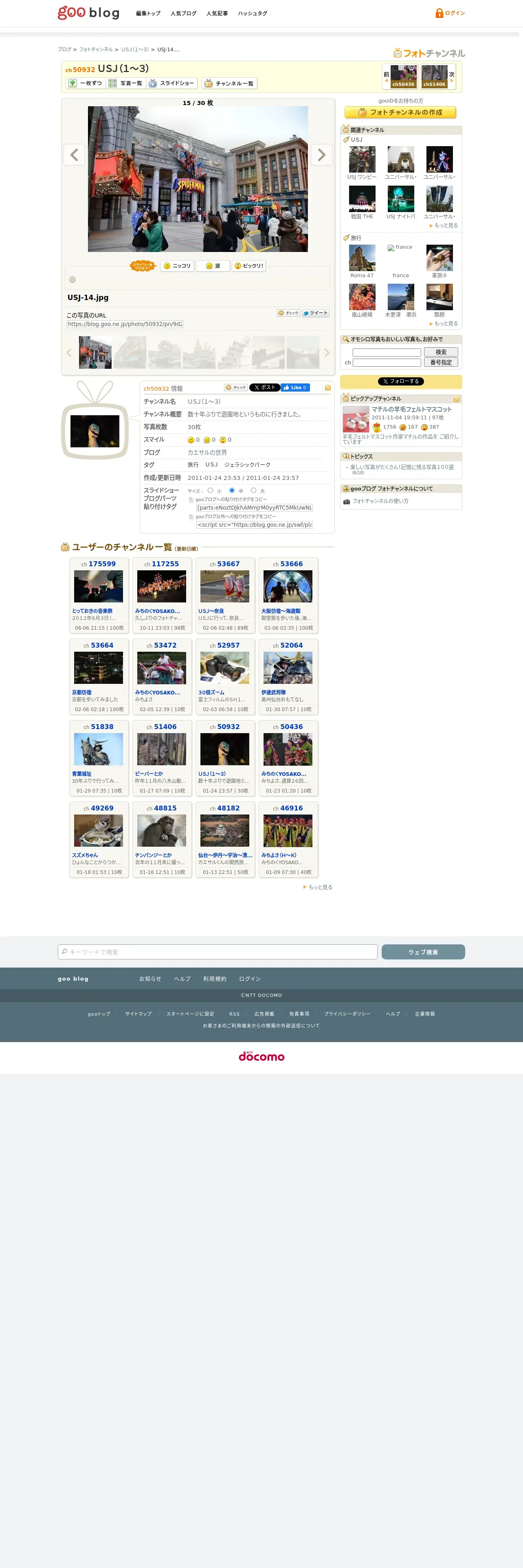This screenshot has width=523, height=1568.
Task: Click the docomo logo in footer
Action: 261,1056
